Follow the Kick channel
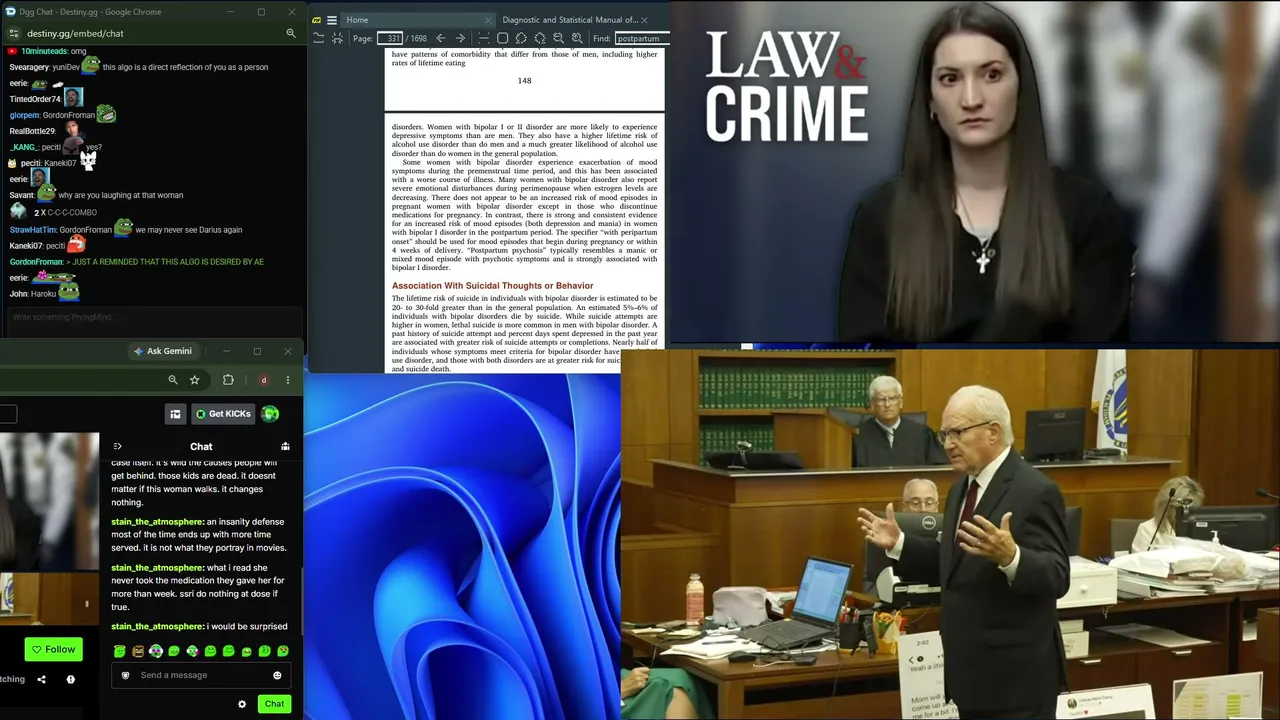1280x720 pixels. 53,649
